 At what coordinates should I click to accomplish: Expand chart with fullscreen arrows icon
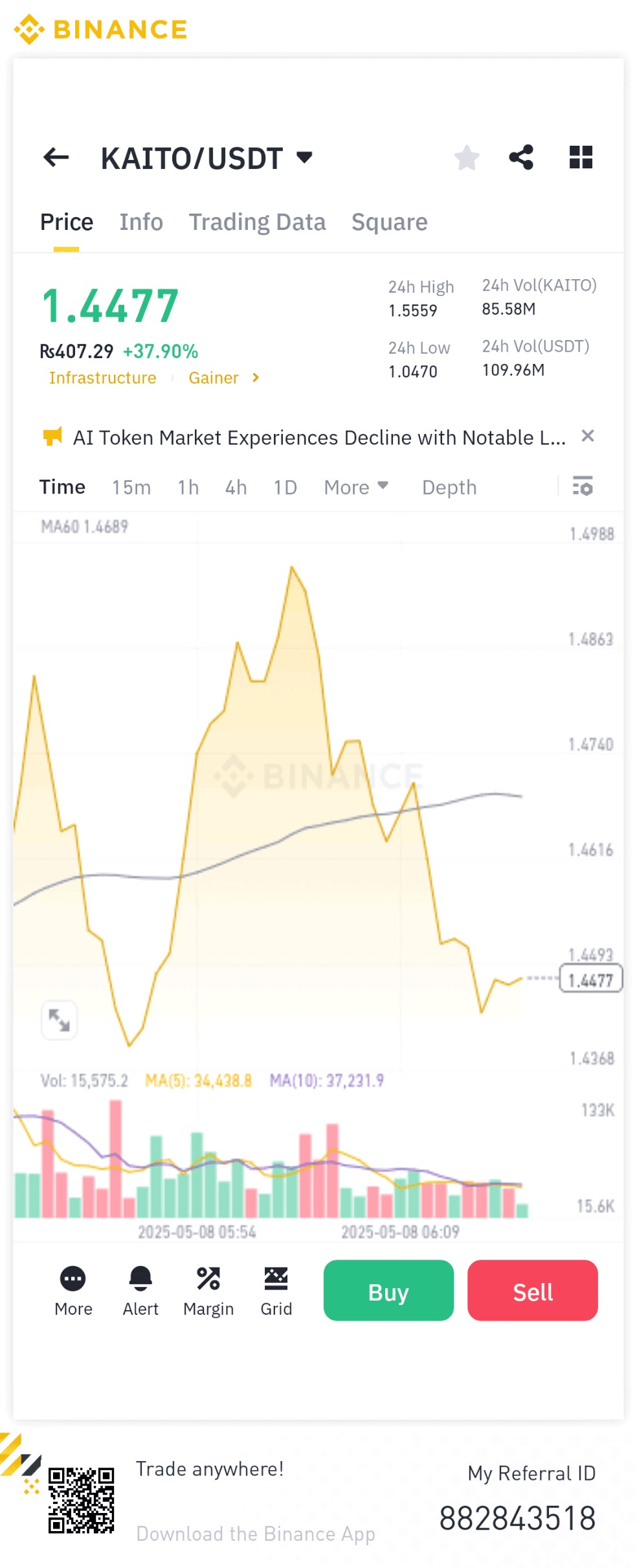[x=60, y=1020]
